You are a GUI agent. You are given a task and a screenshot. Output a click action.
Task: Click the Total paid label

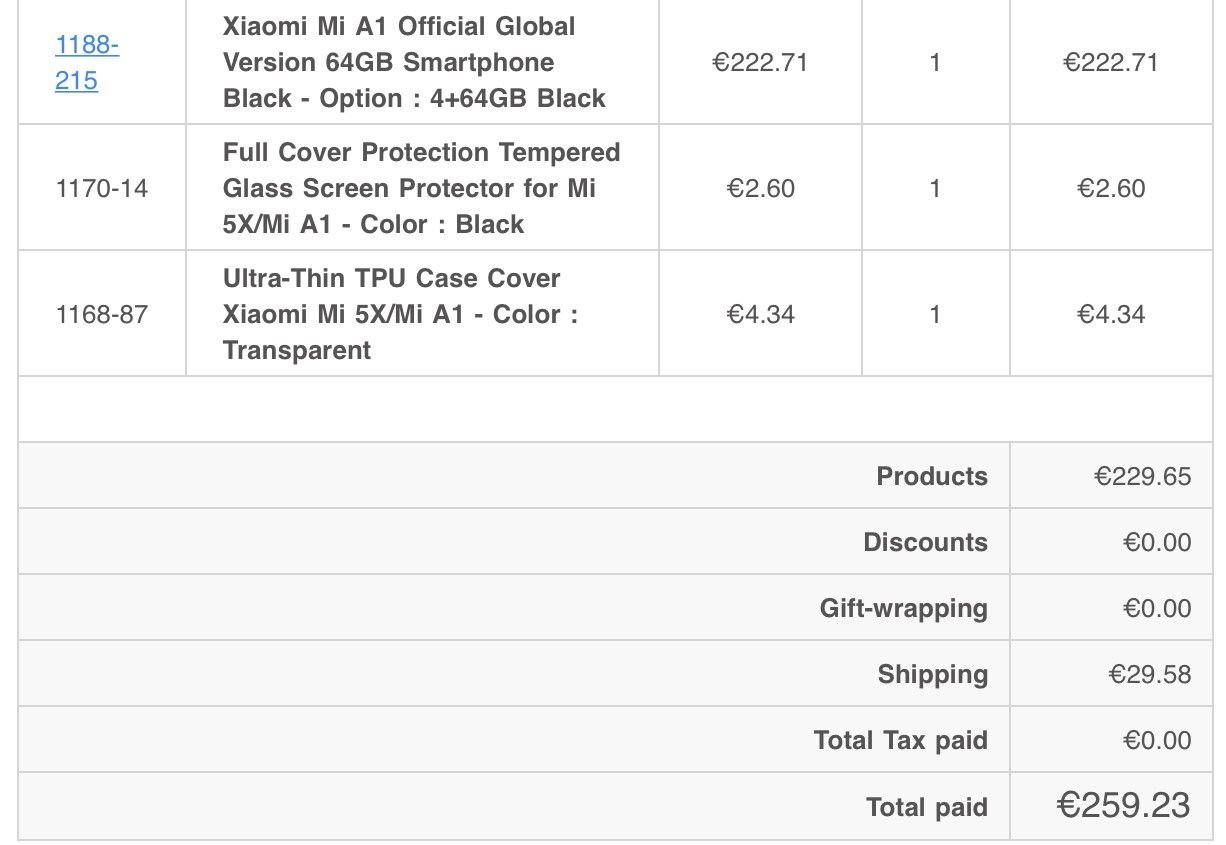pos(927,807)
